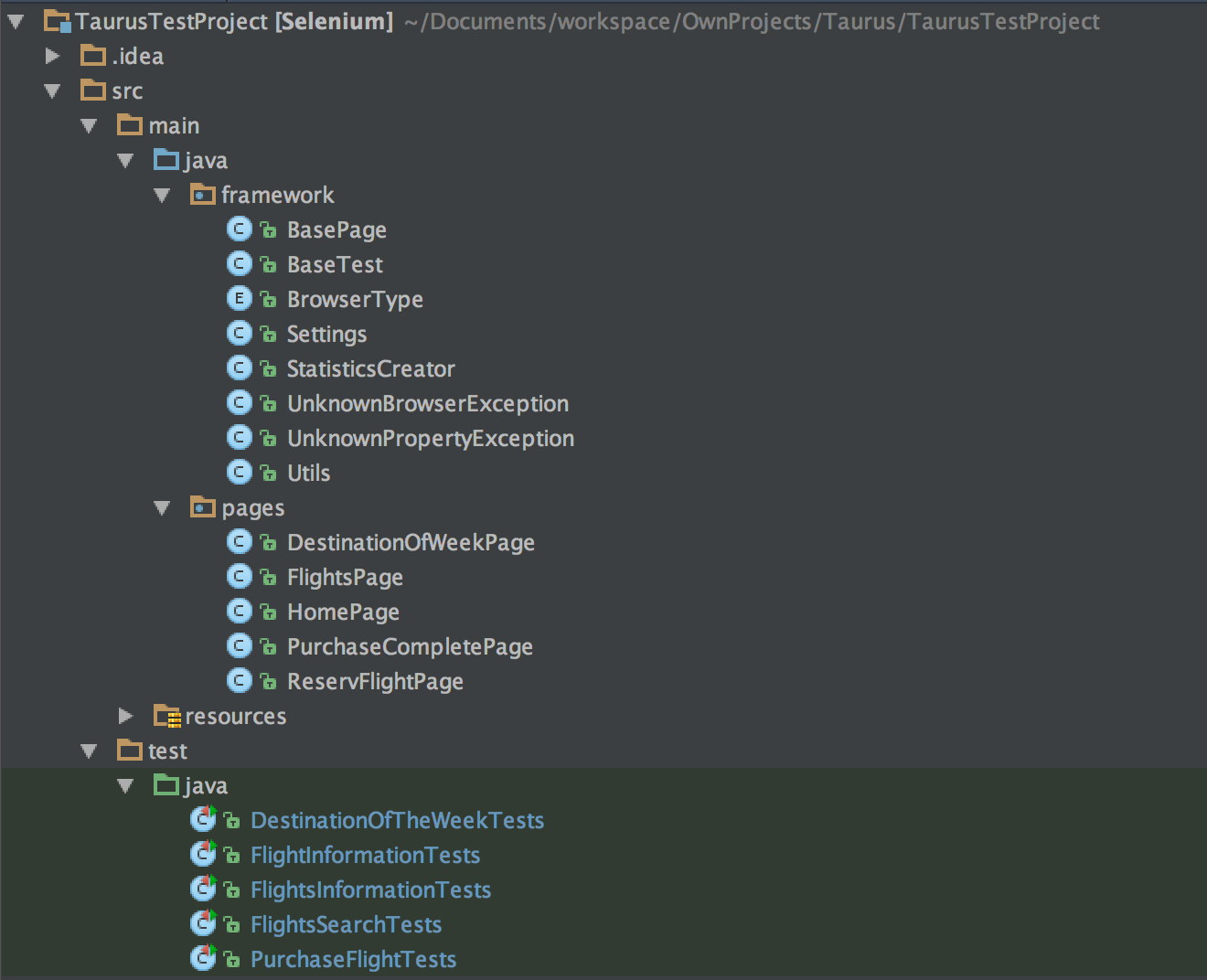This screenshot has height=980, width=1207.
Task: Select the FlightsPage class name
Action: pyautogui.click(x=345, y=578)
